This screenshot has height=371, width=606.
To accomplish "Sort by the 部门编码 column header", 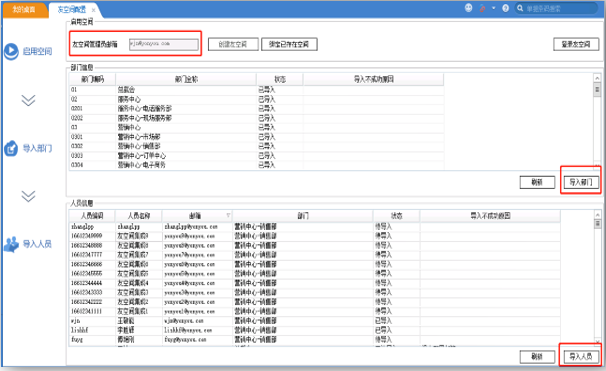I will click(x=92, y=79).
